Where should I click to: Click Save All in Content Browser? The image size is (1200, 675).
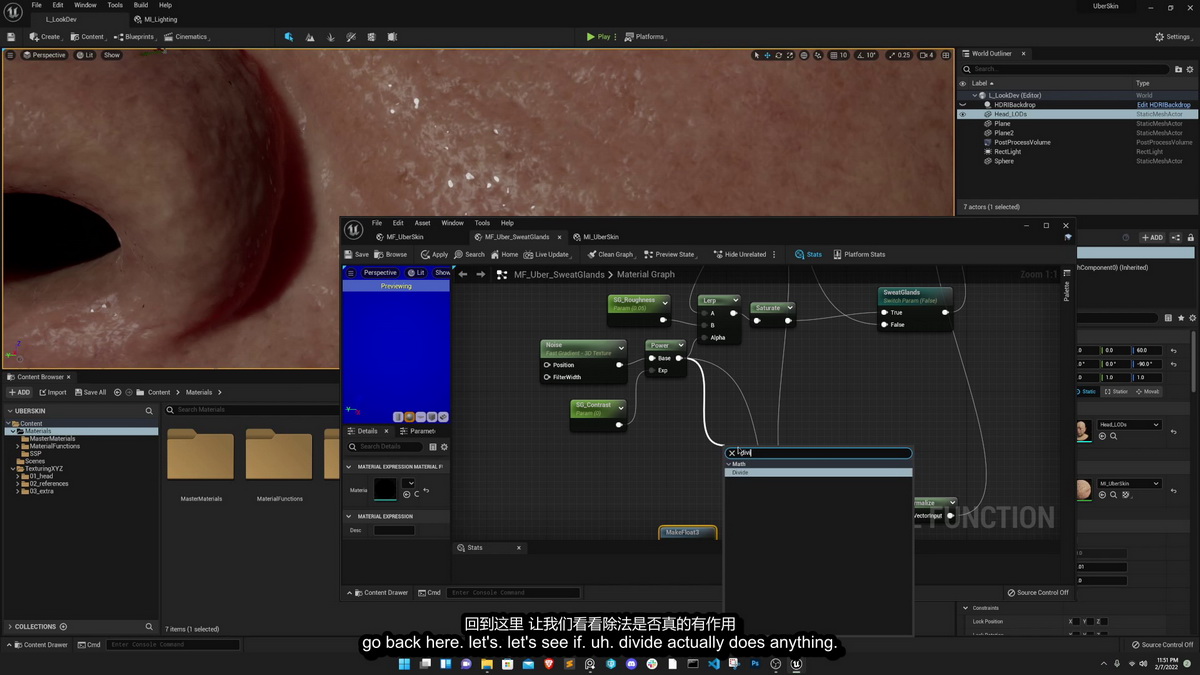click(x=90, y=392)
